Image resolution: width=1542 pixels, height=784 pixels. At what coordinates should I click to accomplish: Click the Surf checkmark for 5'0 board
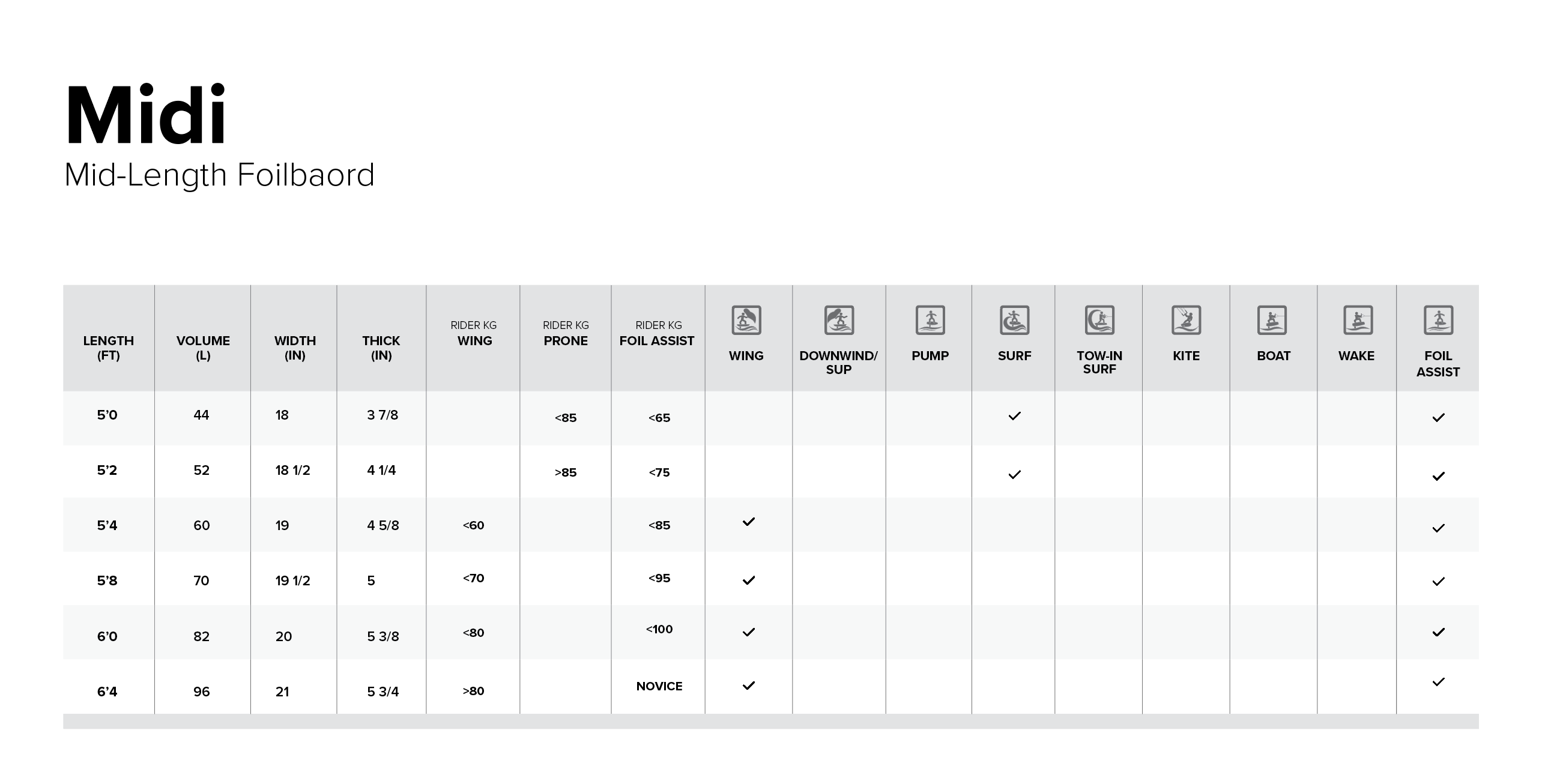(x=1015, y=416)
